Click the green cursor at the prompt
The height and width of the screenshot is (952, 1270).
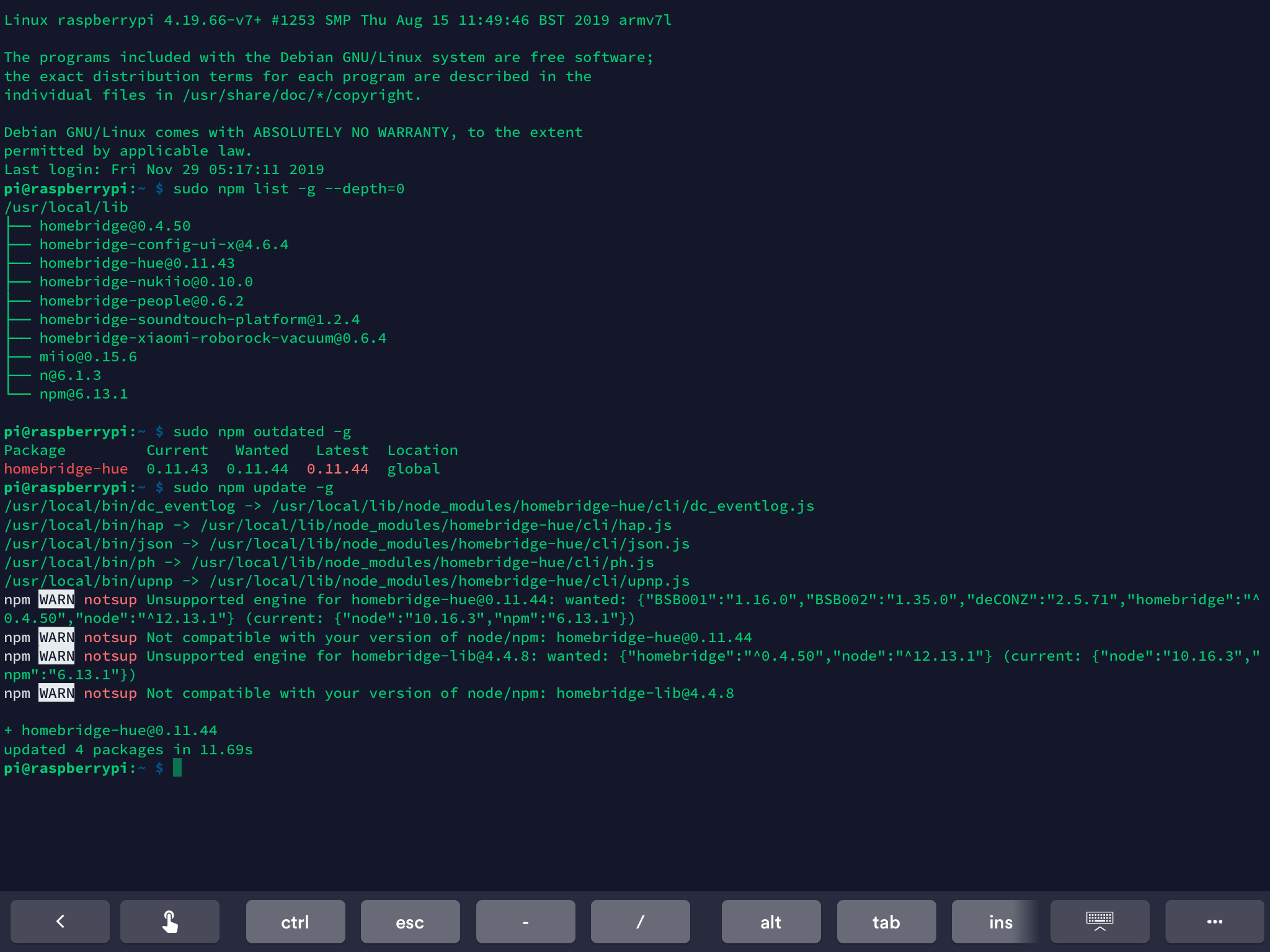177,768
